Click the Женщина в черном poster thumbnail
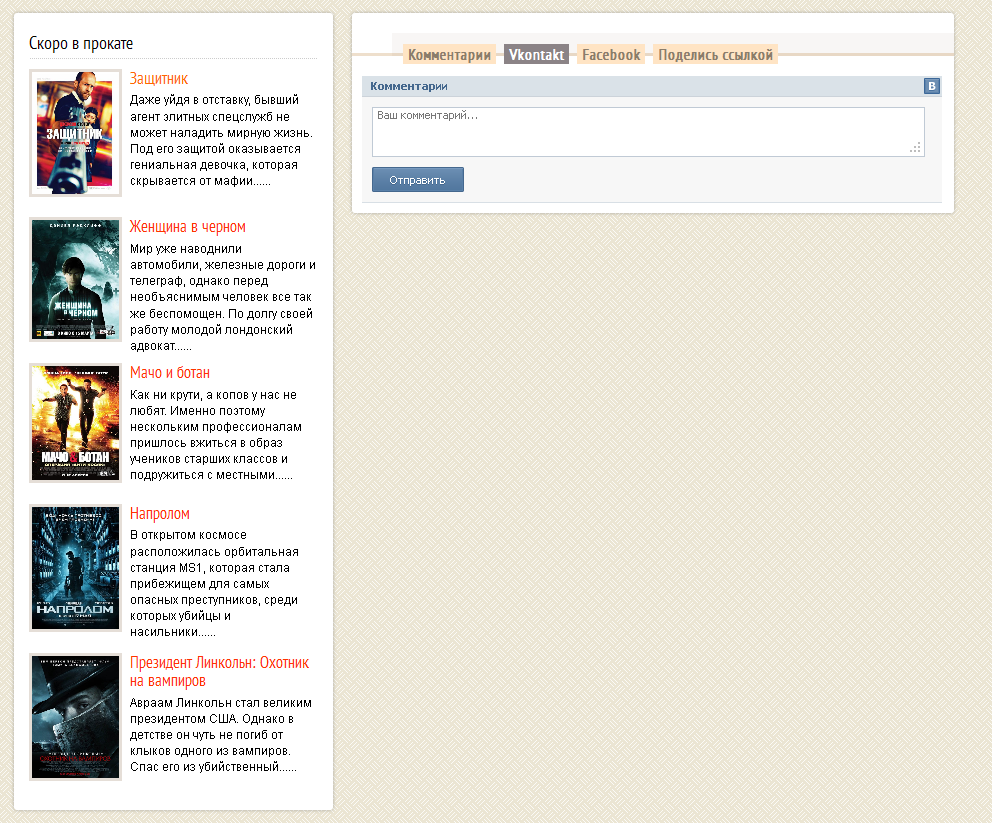This screenshot has width=992, height=823. (75, 280)
